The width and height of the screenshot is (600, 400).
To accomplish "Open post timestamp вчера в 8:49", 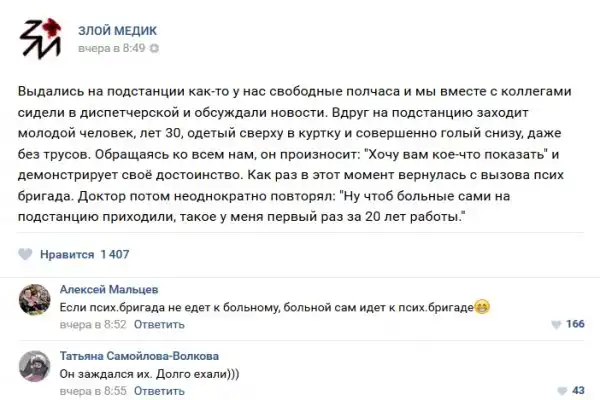I will point(112,47).
